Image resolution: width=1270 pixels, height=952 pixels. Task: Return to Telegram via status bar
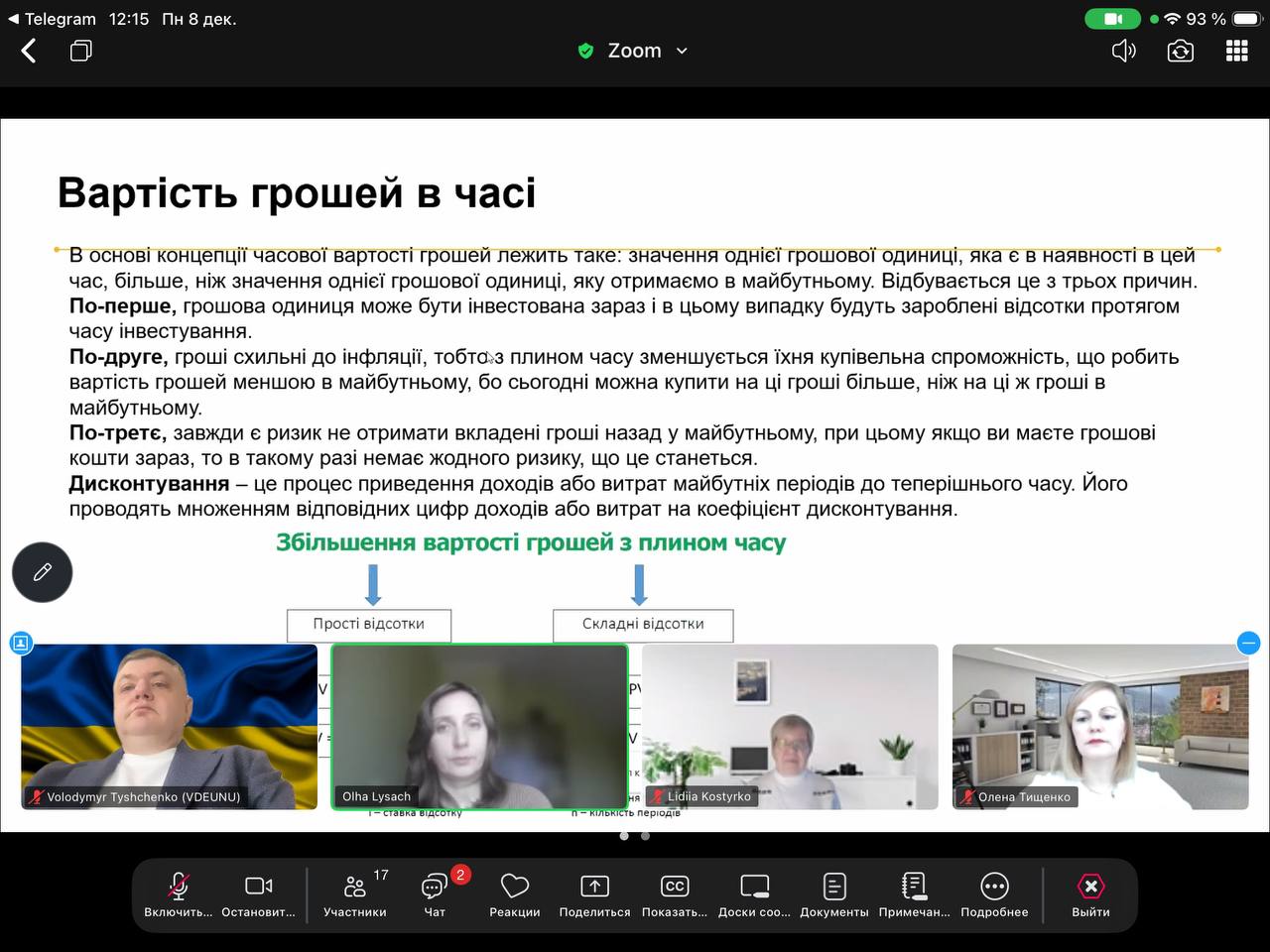(x=55, y=18)
